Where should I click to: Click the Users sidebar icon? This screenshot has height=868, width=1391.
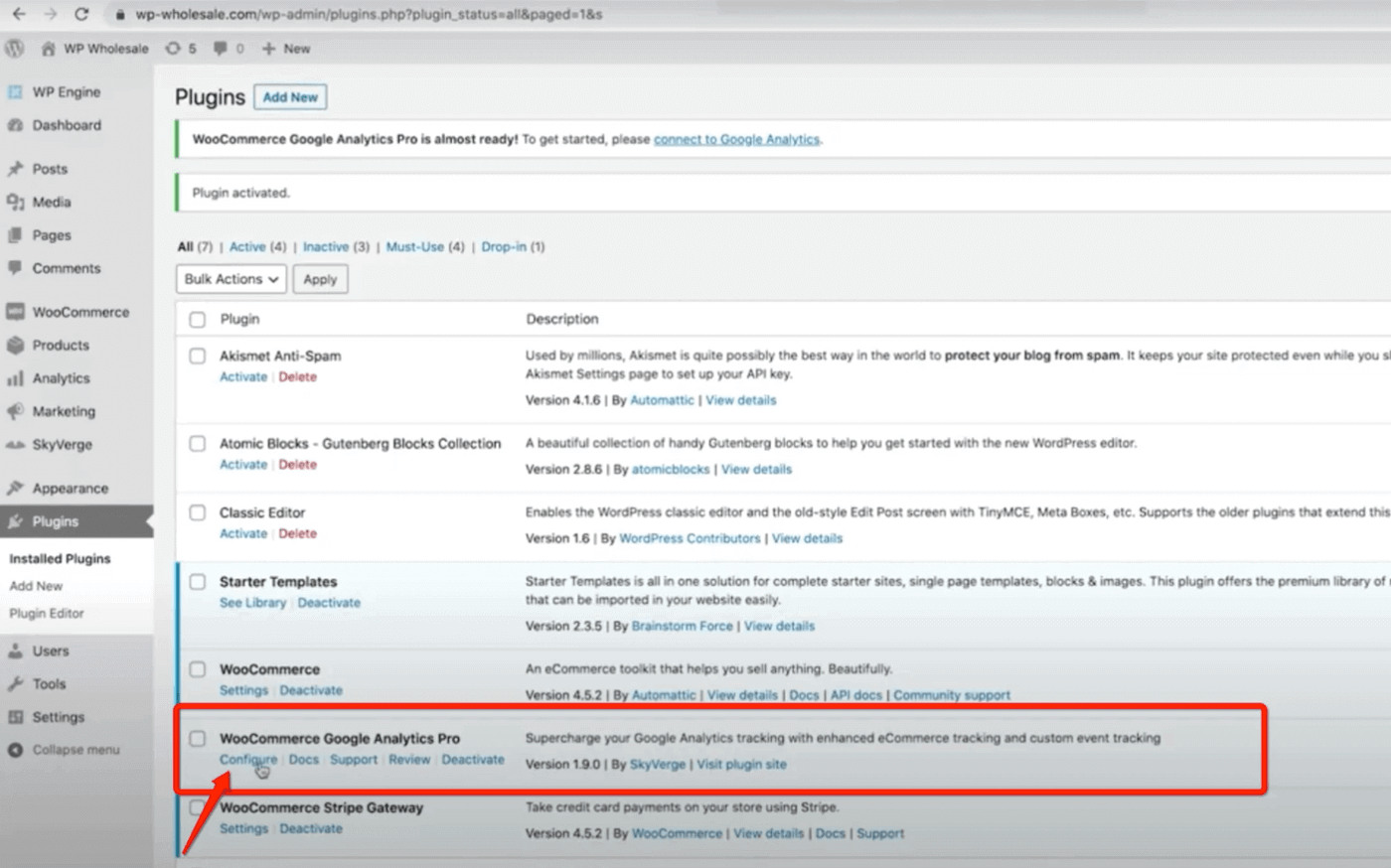click(15, 651)
